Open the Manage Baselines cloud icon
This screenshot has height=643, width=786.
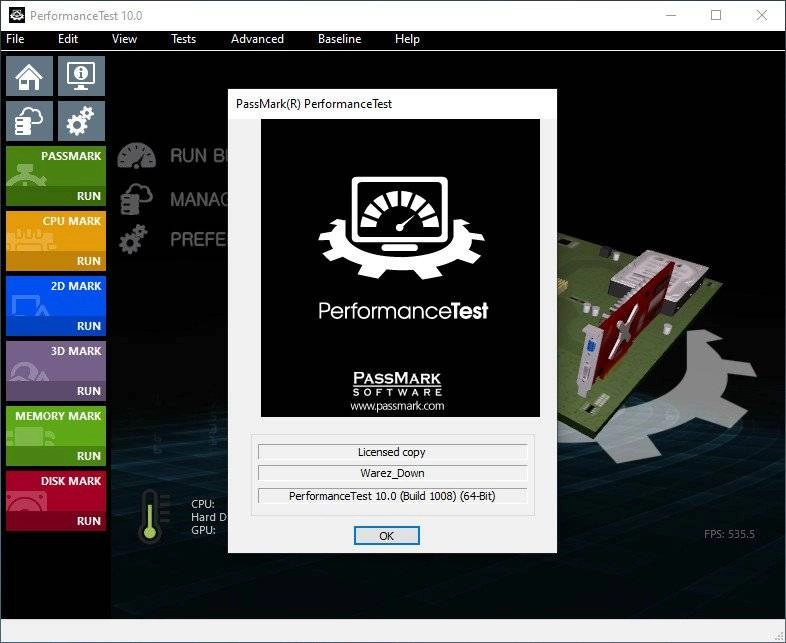tap(29, 121)
